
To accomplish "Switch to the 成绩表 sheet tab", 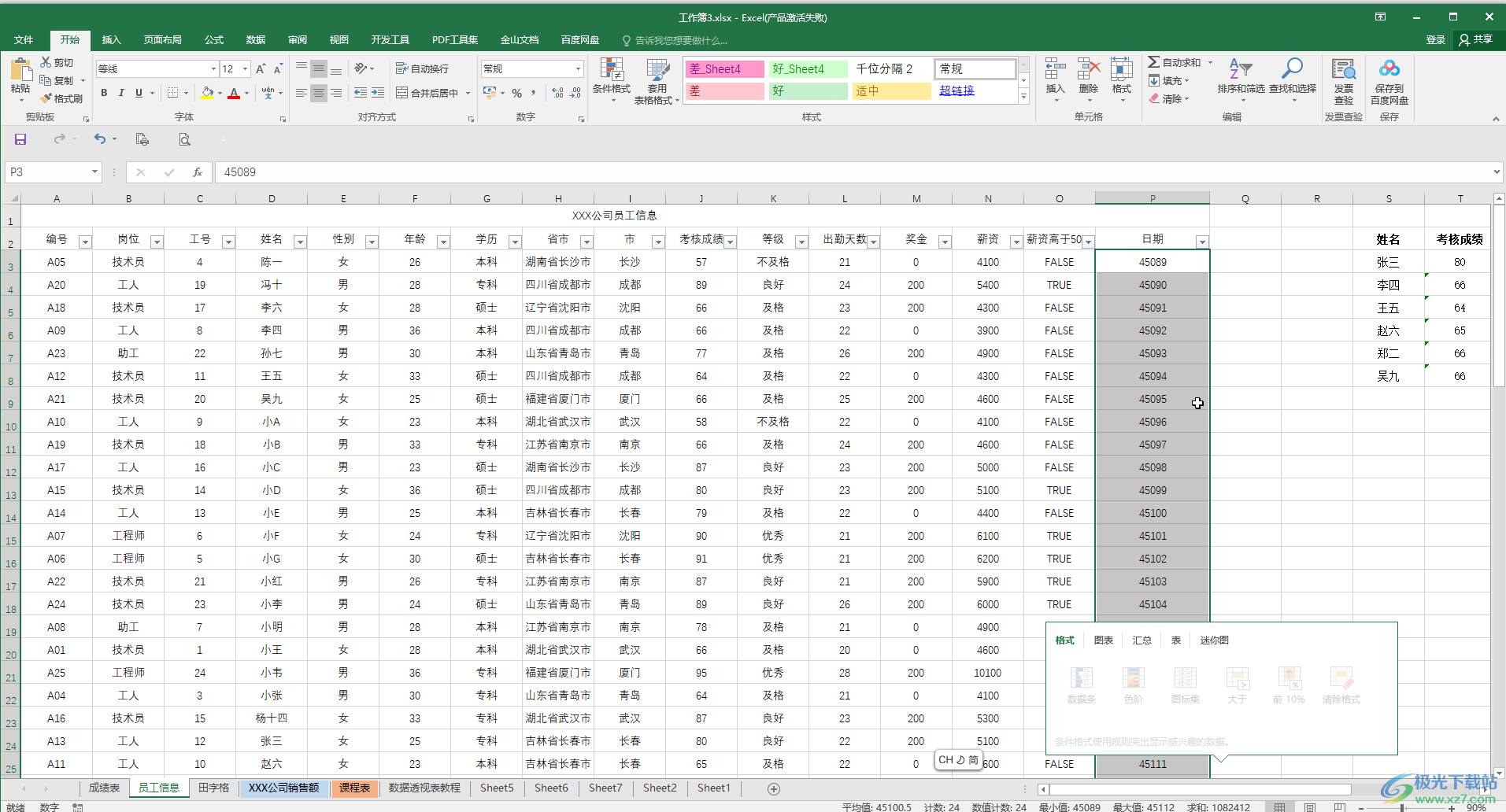I will click(x=104, y=788).
